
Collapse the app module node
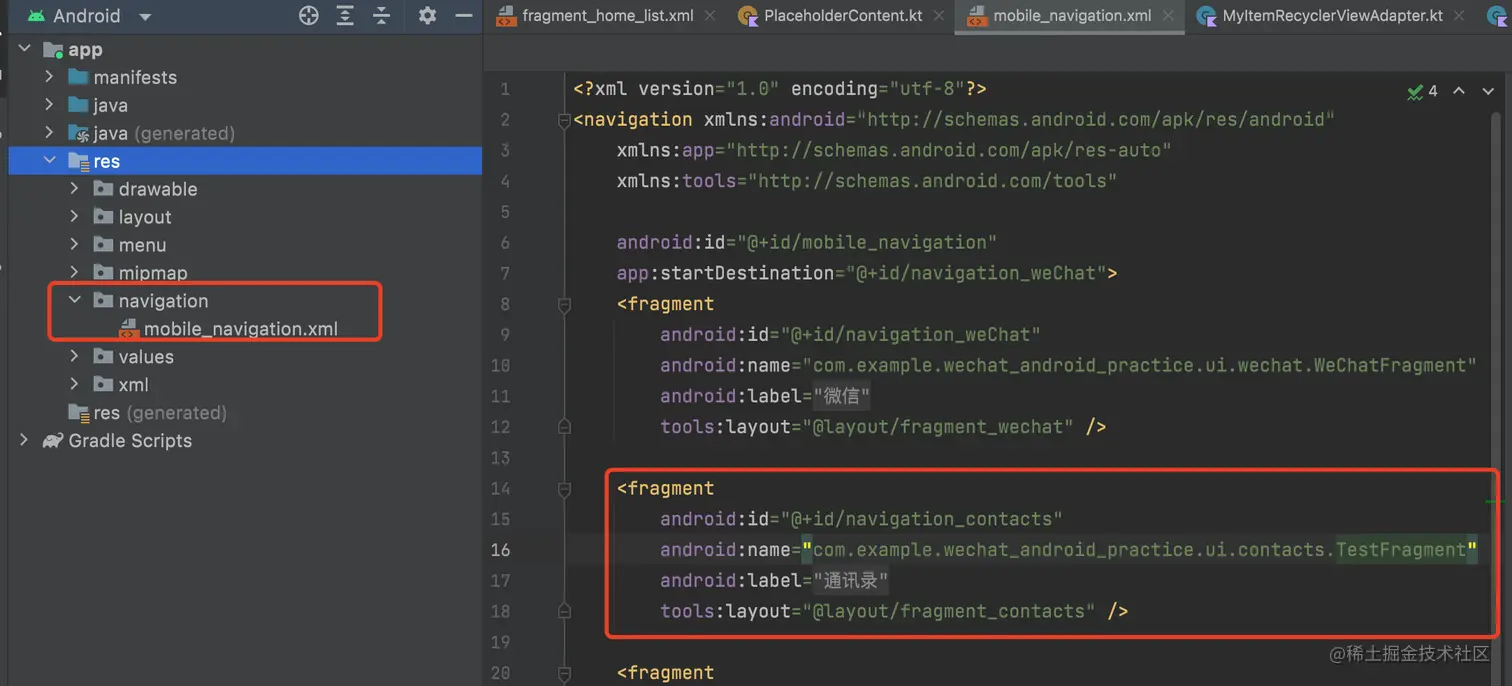24,49
